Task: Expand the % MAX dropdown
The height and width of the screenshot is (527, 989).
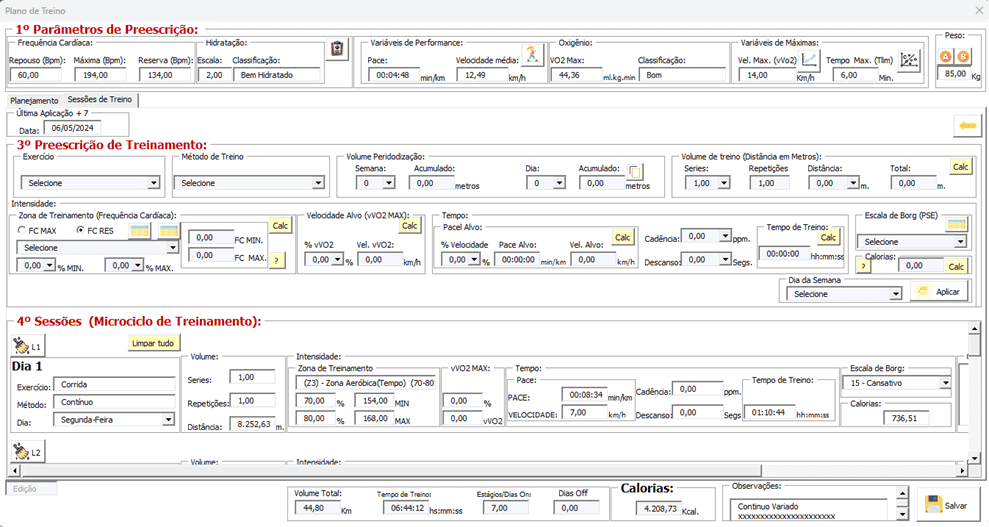Action: tap(138, 265)
